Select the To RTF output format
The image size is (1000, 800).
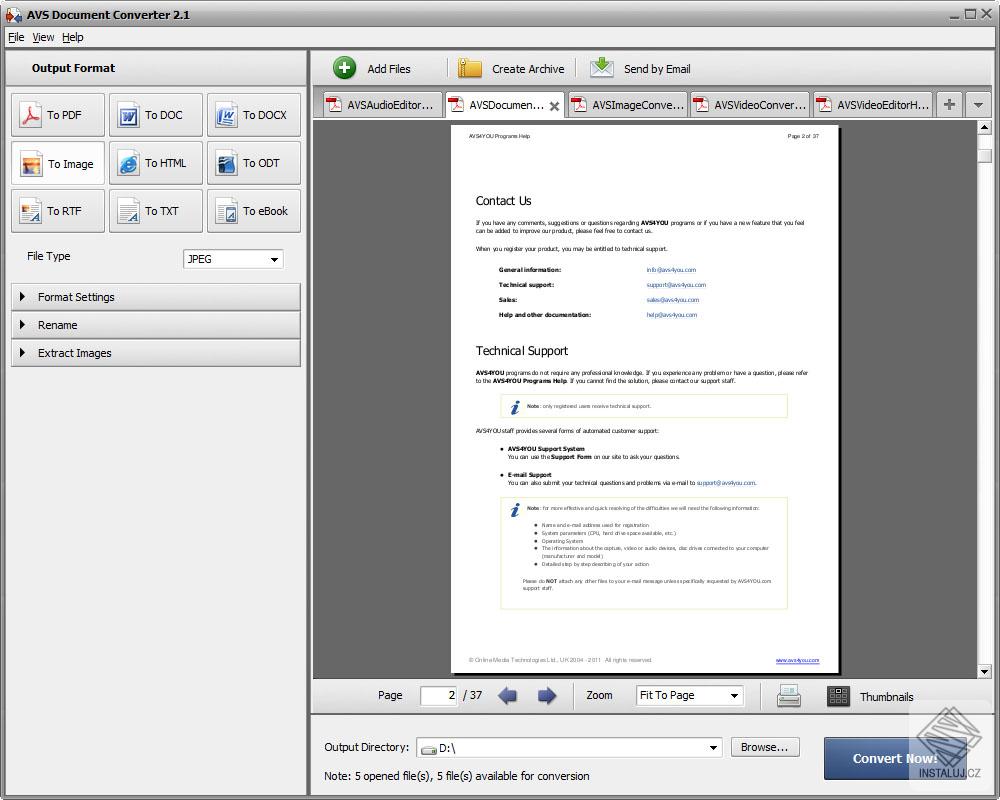pos(57,211)
